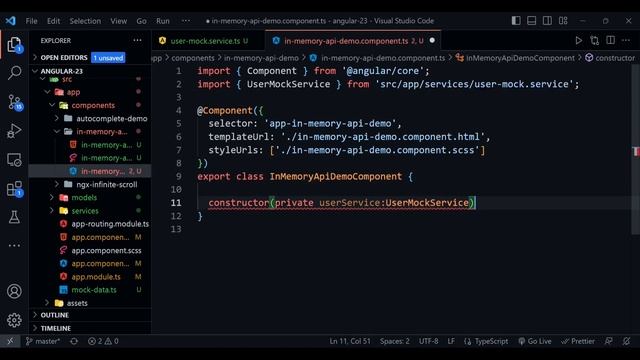Customize layout icon in title bar
The height and width of the screenshot is (360, 640).
[563, 21]
